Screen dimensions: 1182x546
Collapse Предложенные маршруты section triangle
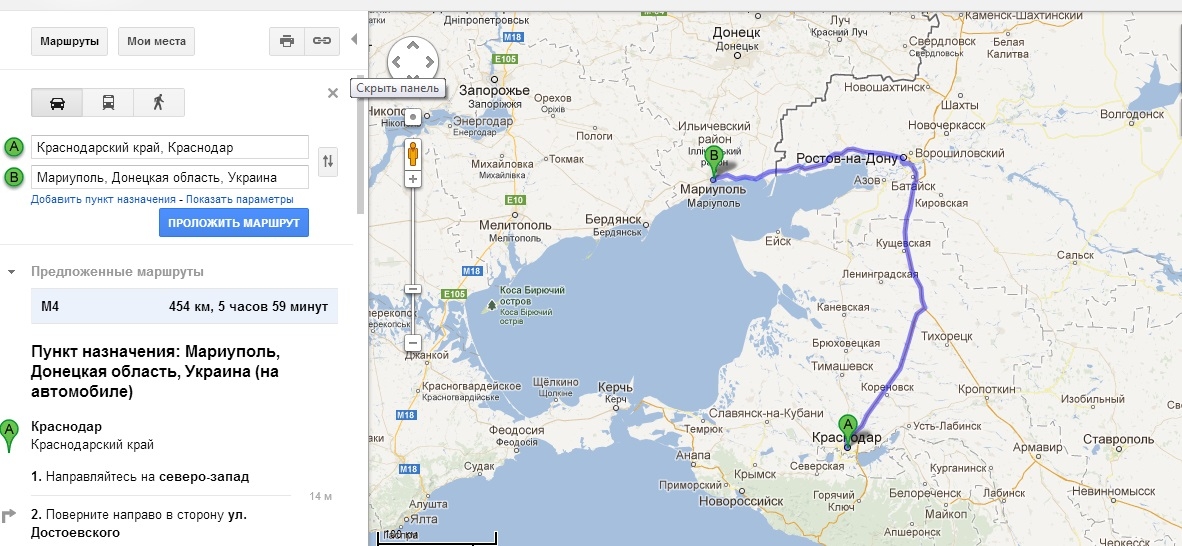click(11, 272)
